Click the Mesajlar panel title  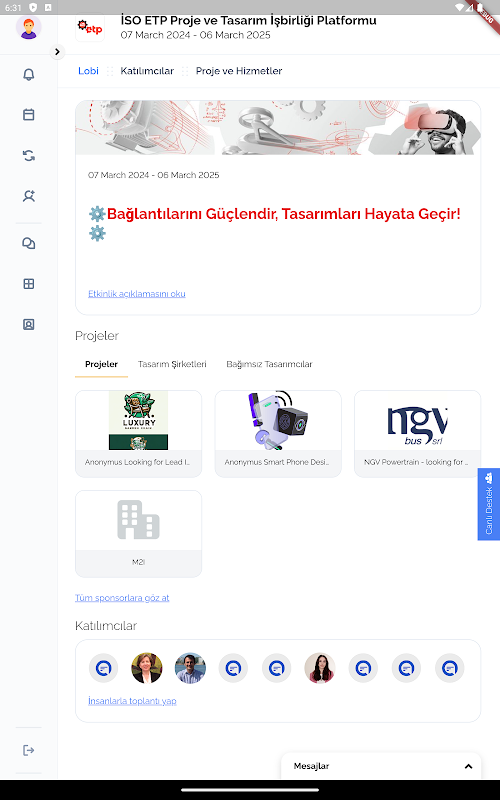click(x=311, y=766)
